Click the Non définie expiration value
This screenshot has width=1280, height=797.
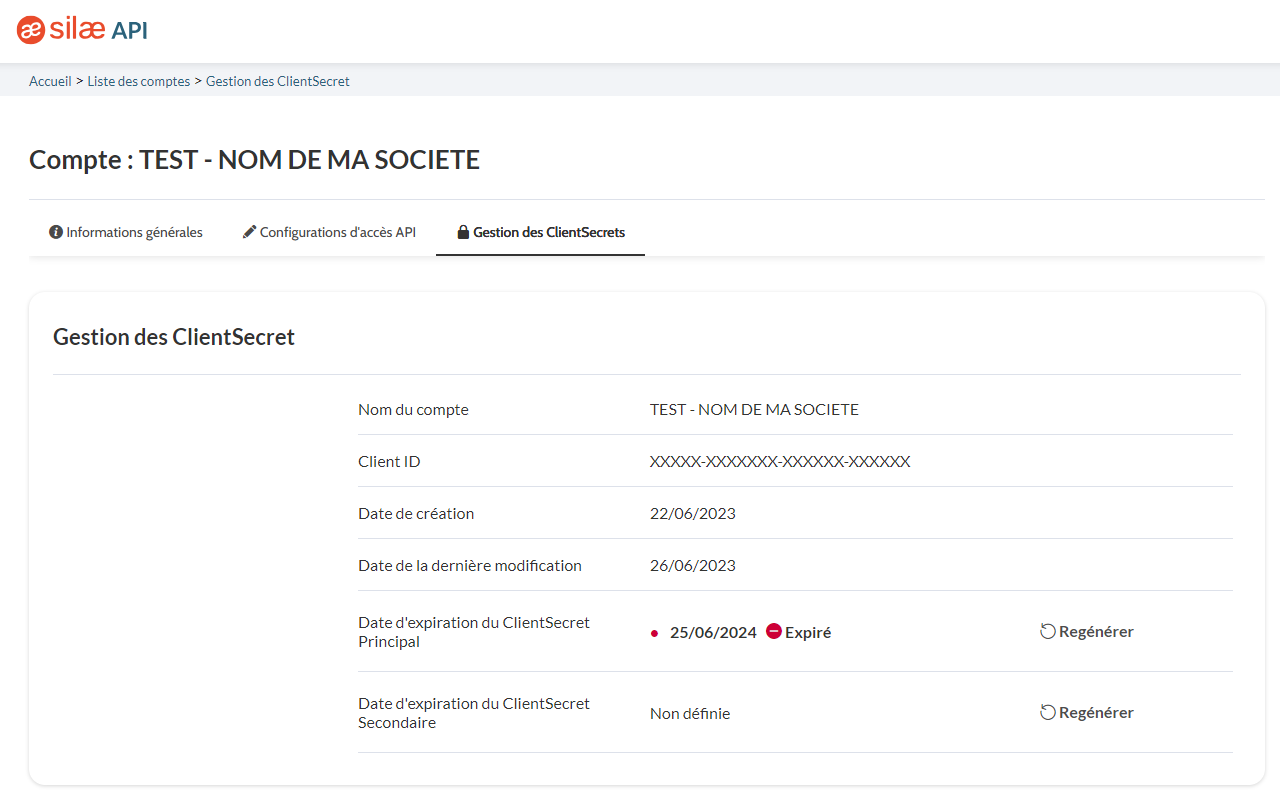[x=690, y=713]
